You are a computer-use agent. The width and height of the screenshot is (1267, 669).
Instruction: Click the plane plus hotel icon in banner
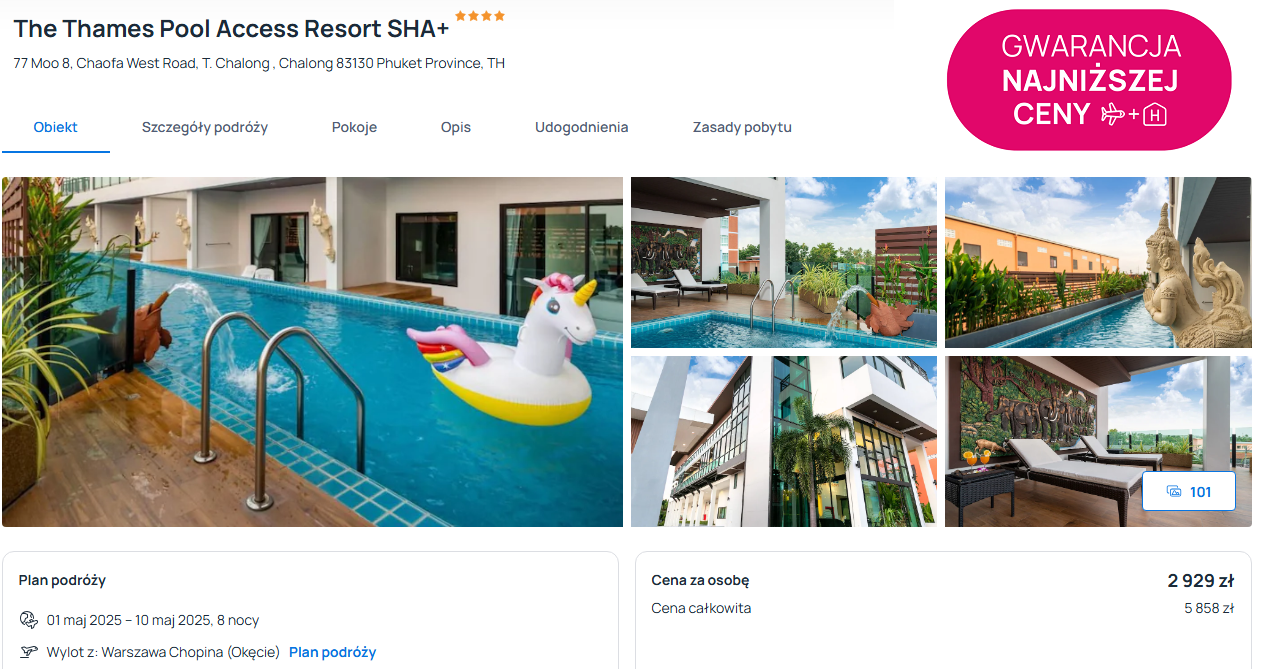tap(1134, 114)
